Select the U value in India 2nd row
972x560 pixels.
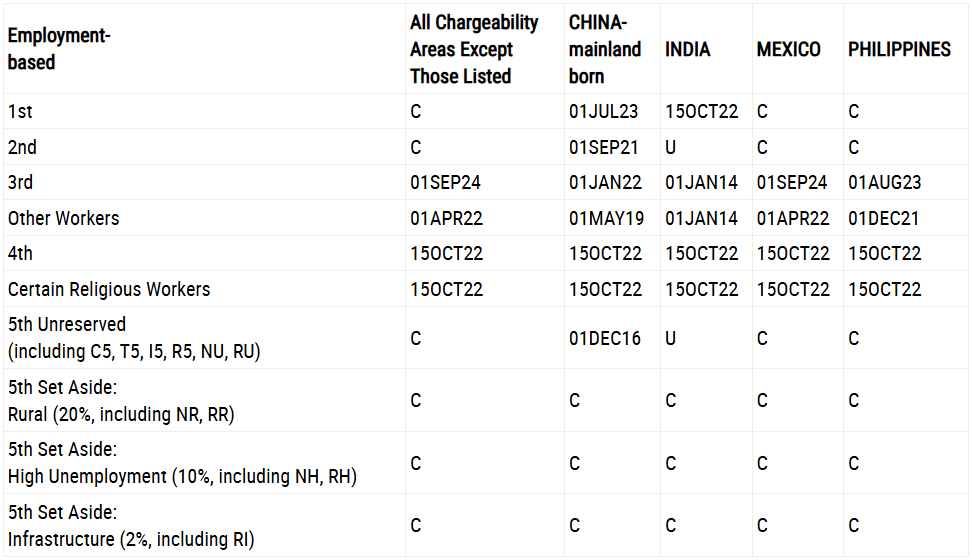coord(670,148)
